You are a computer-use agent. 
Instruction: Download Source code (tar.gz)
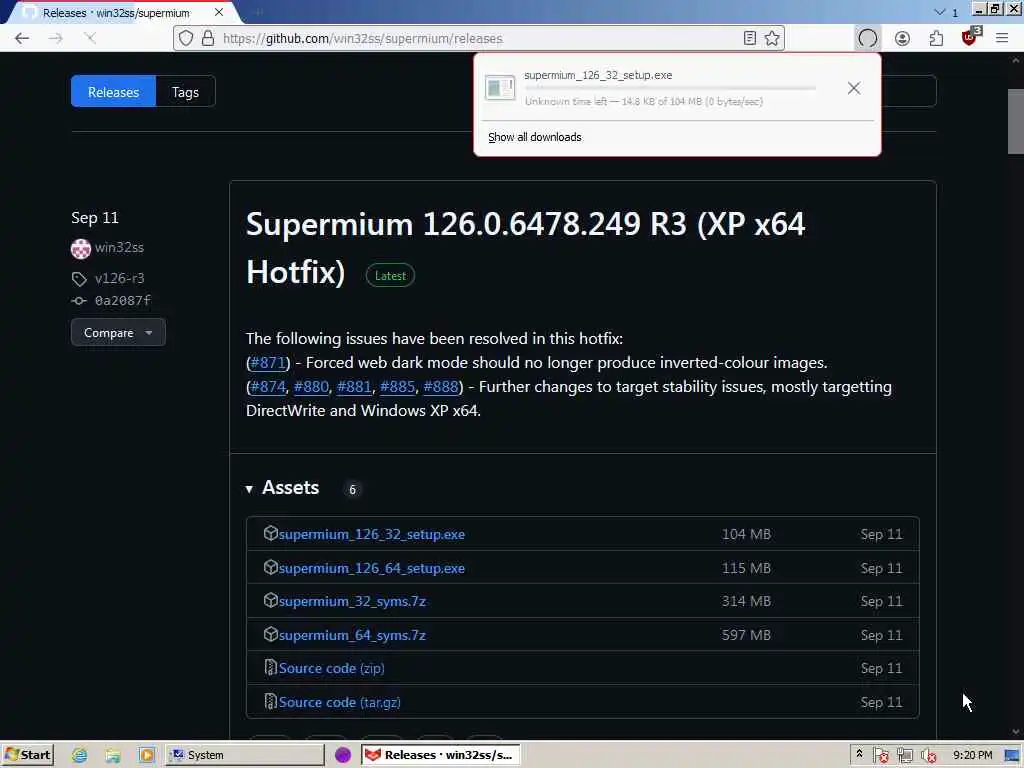[340, 703]
